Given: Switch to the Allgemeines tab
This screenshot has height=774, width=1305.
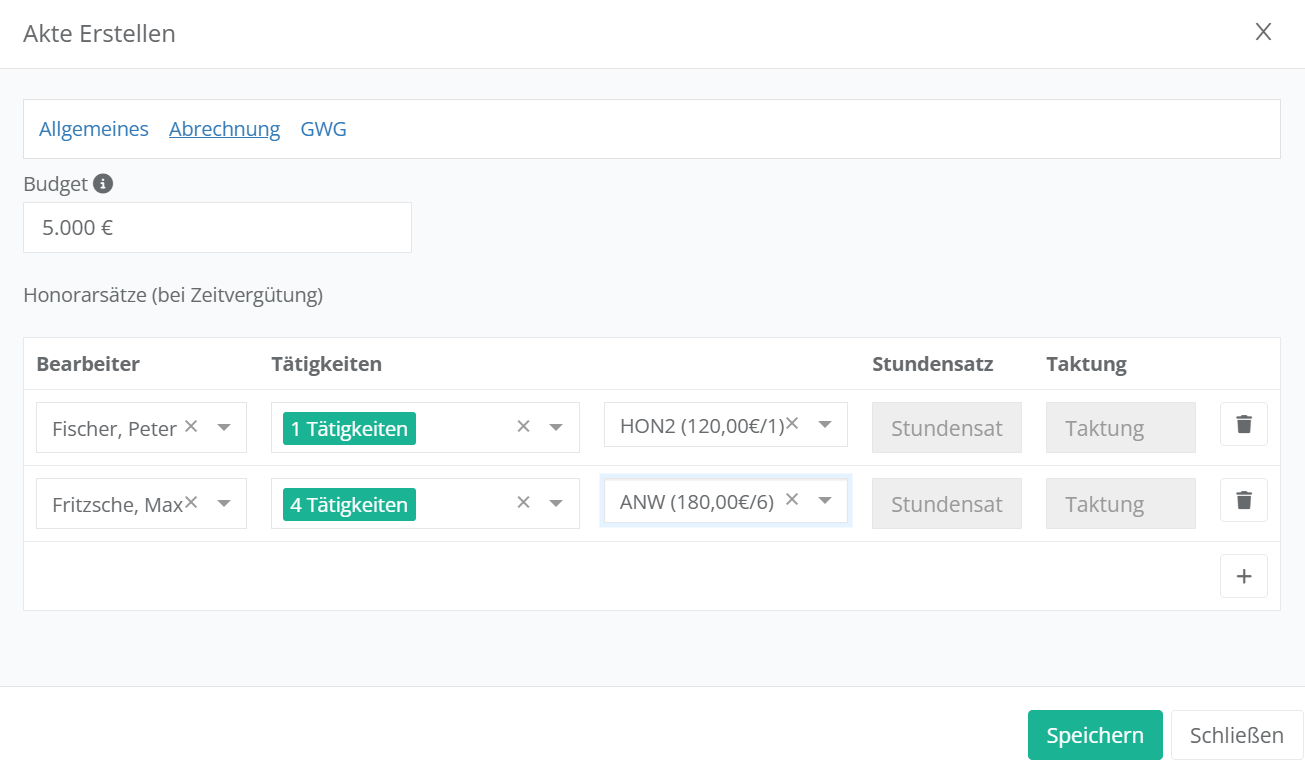Looking at the screenshot, I should 94,129.
